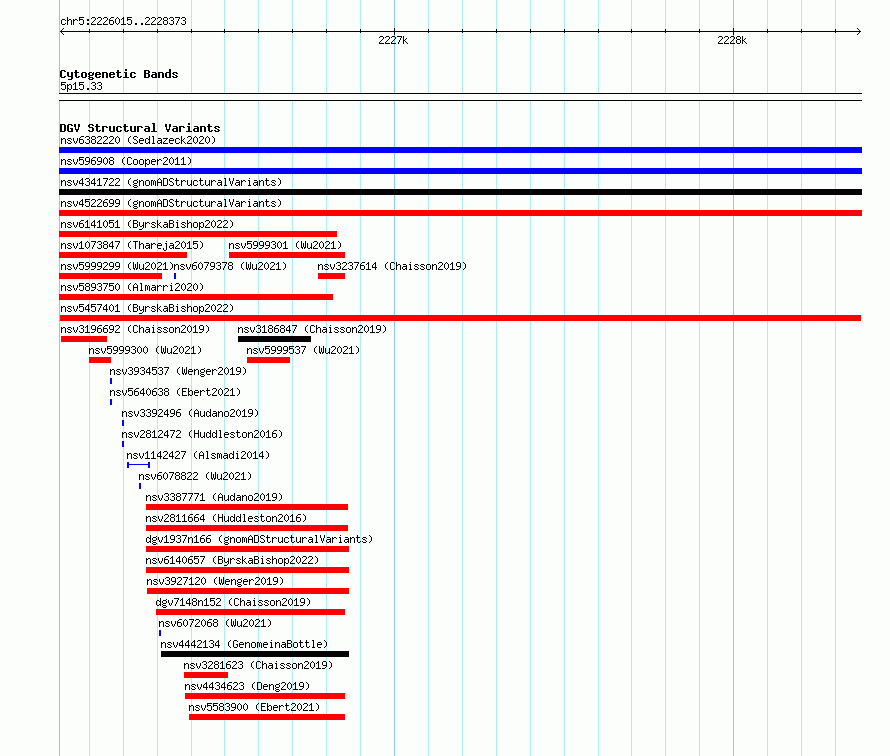
Task: Select the red bar under nsv4522699
Action: click(460, 213)
